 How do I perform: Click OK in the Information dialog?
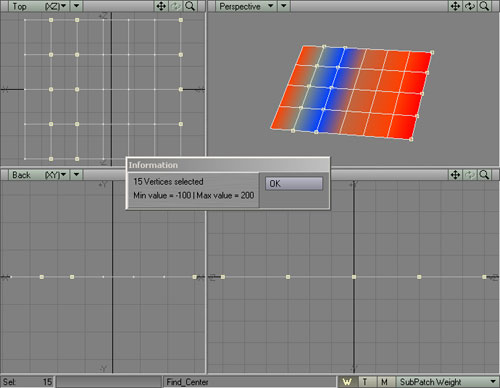click(294, 184)
